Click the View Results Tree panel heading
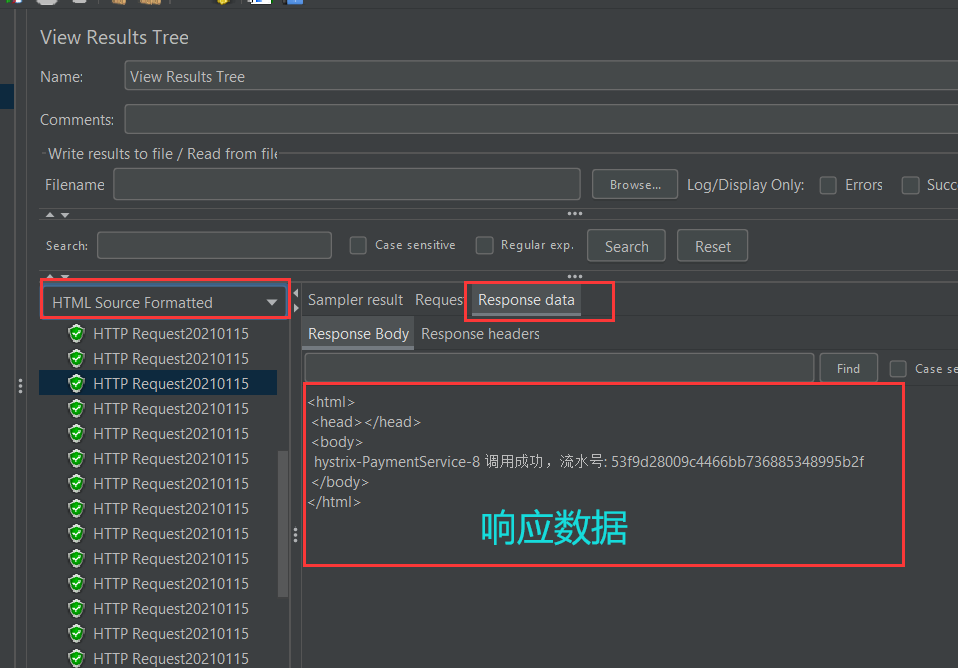The image size is (958, 668). click(x=114, y=37)
